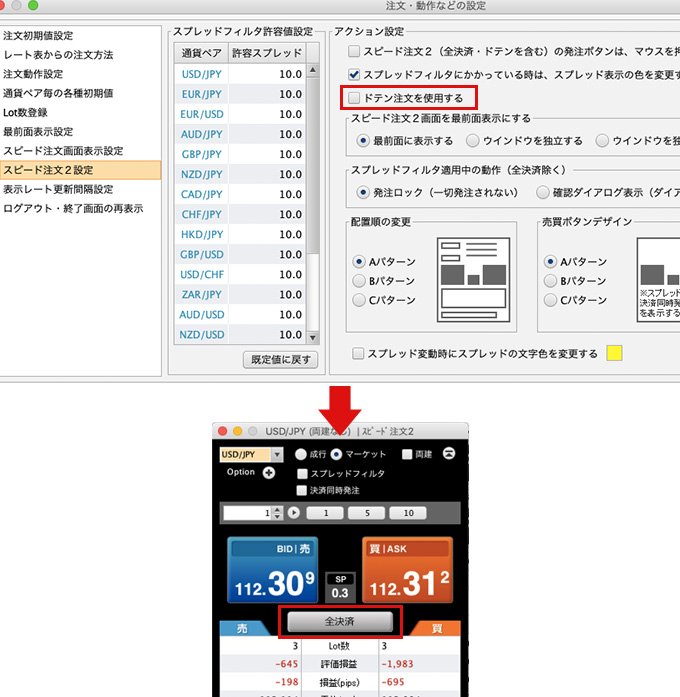Screen dimensions: 680x697
Task: Click the lot quantity stepper arrows
Action: 278,513
